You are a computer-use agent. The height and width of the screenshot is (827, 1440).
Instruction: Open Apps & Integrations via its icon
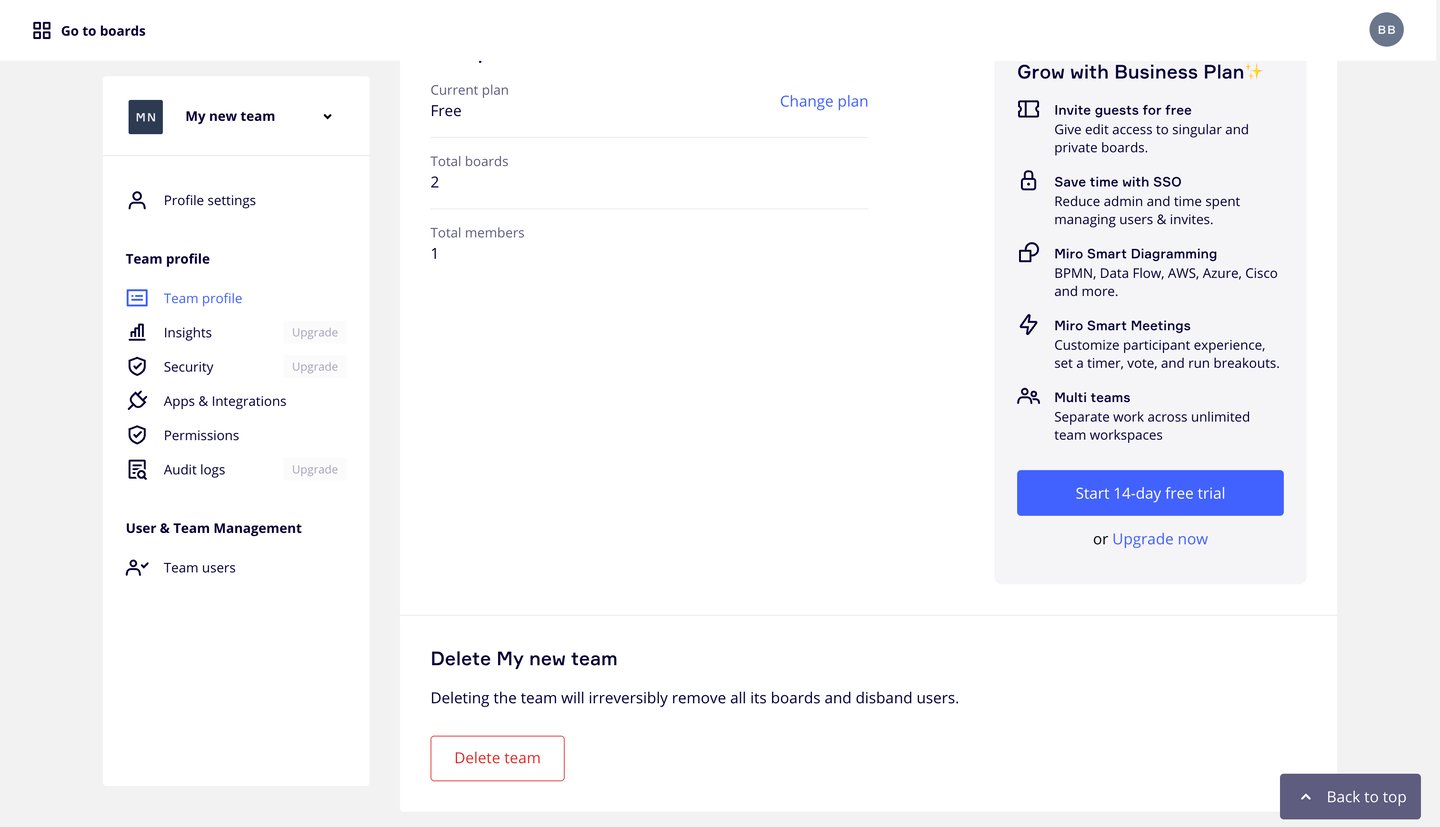coord(137,400)
